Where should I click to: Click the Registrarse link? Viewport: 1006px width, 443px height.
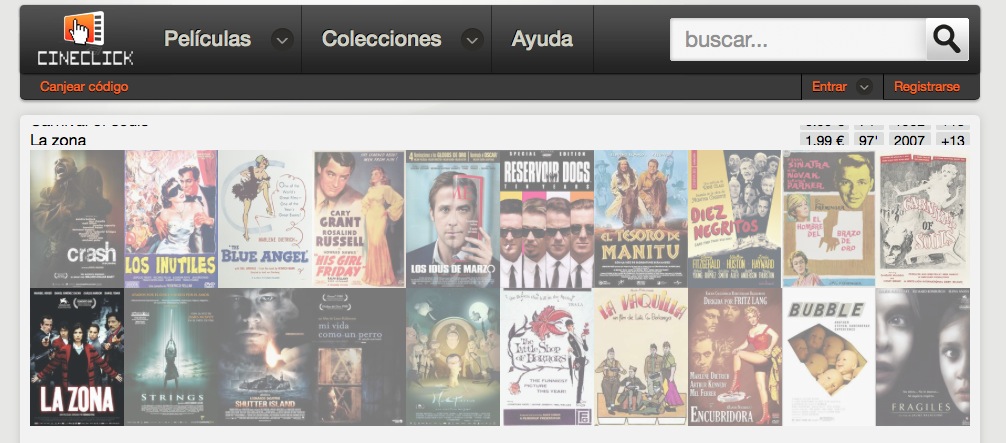tap(927, 87)
